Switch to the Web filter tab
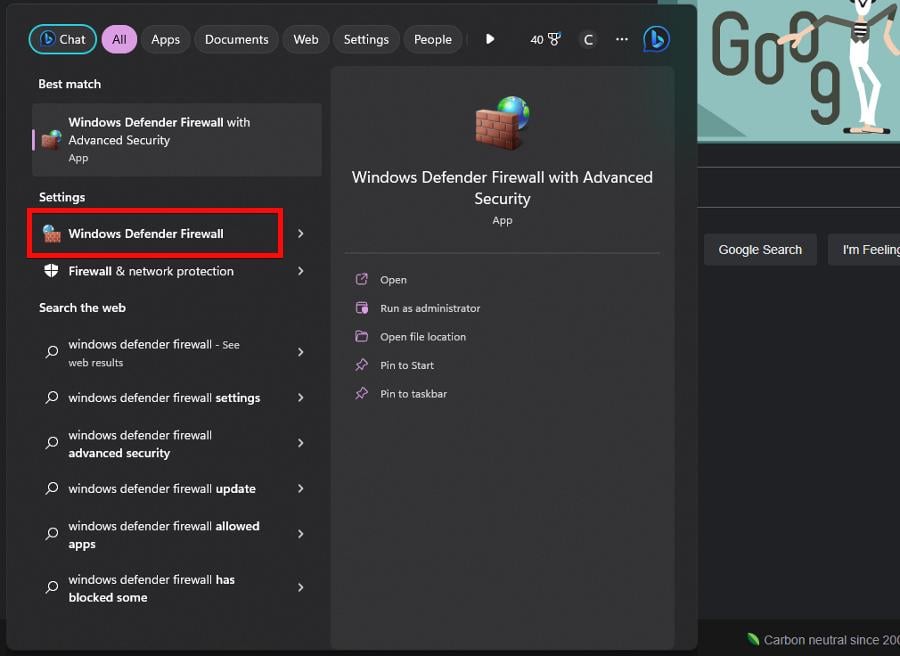 tap(306, 40)
